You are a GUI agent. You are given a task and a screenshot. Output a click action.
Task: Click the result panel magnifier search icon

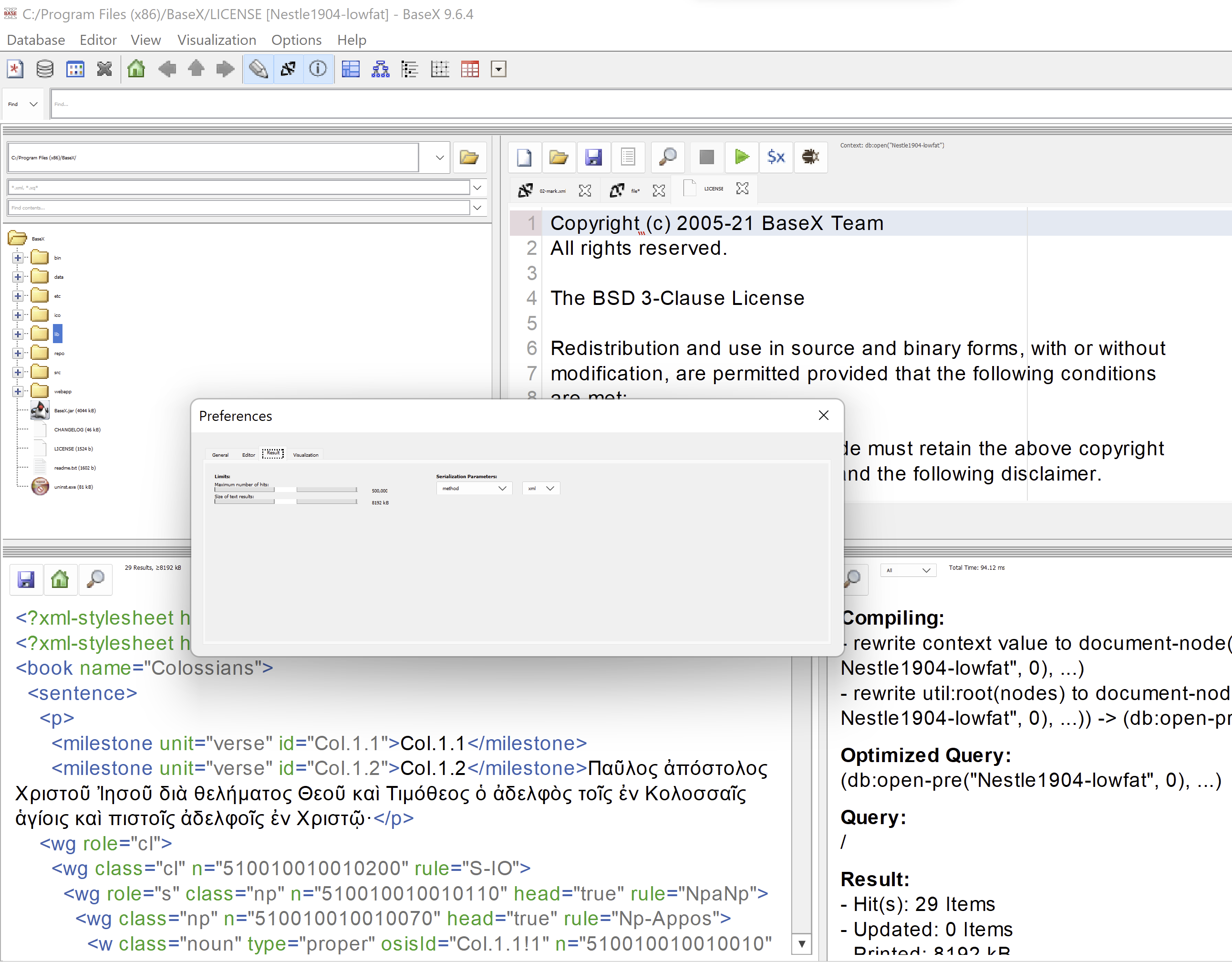(x=95, y=580)
